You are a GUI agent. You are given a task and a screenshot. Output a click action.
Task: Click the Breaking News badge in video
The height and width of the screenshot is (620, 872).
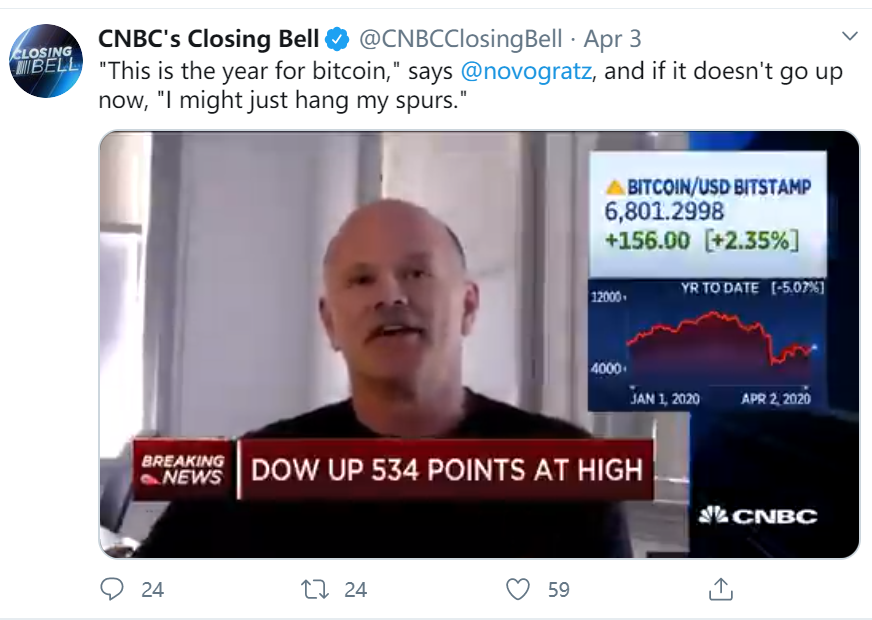[x=184, y=468]
